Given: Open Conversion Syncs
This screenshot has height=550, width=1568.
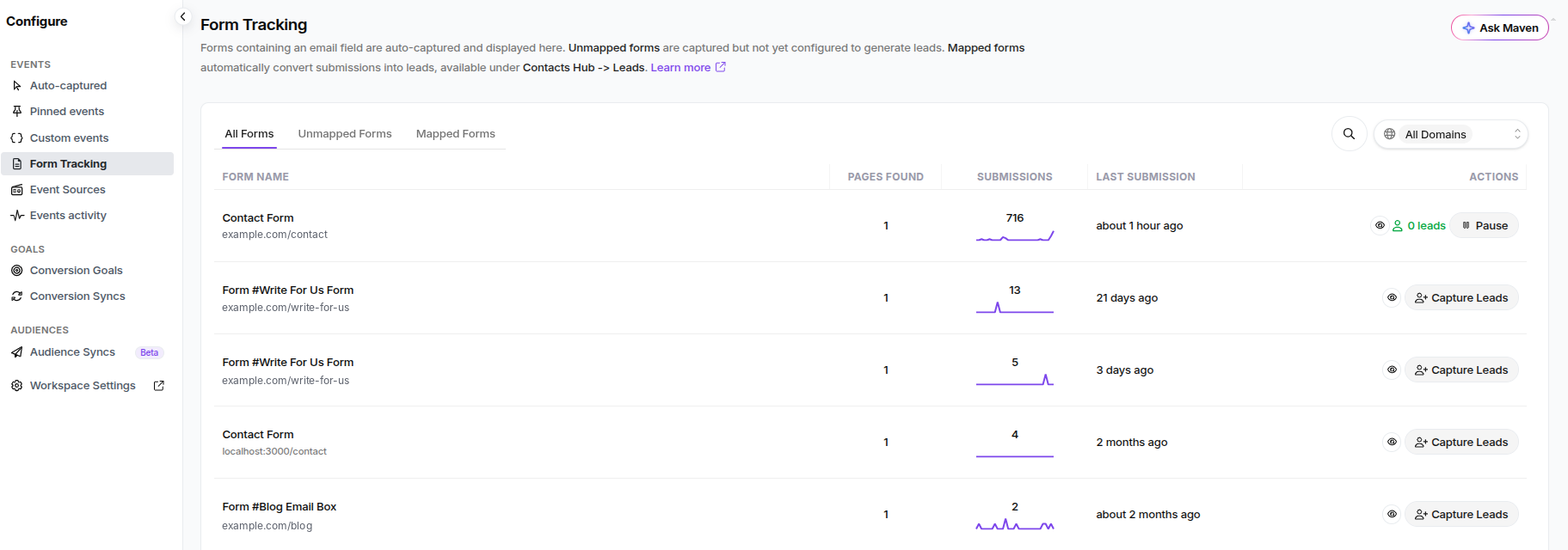Looking at the screenshot, I should pos(77,296).
